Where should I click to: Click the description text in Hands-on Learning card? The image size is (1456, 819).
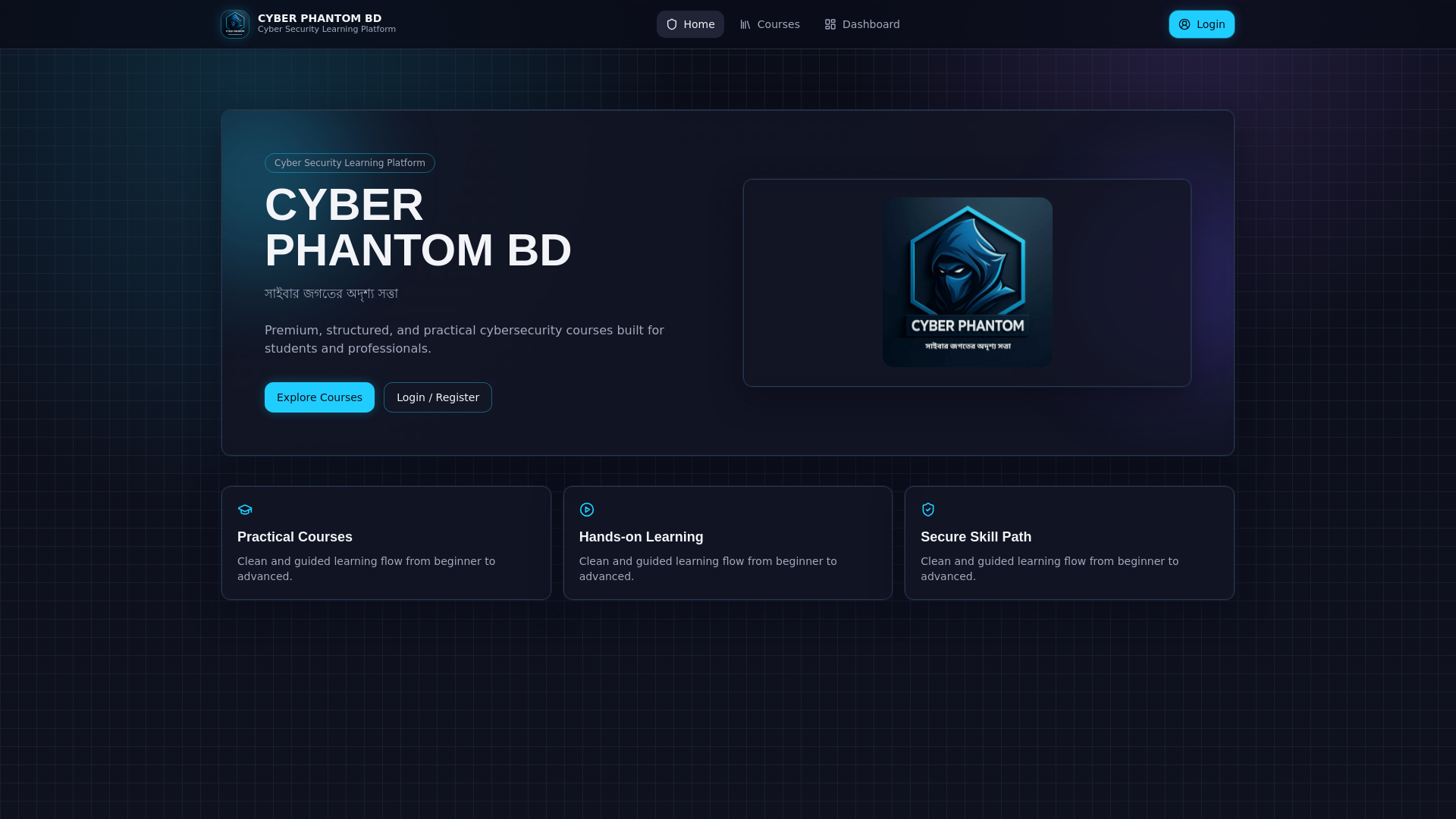point(708,569)
